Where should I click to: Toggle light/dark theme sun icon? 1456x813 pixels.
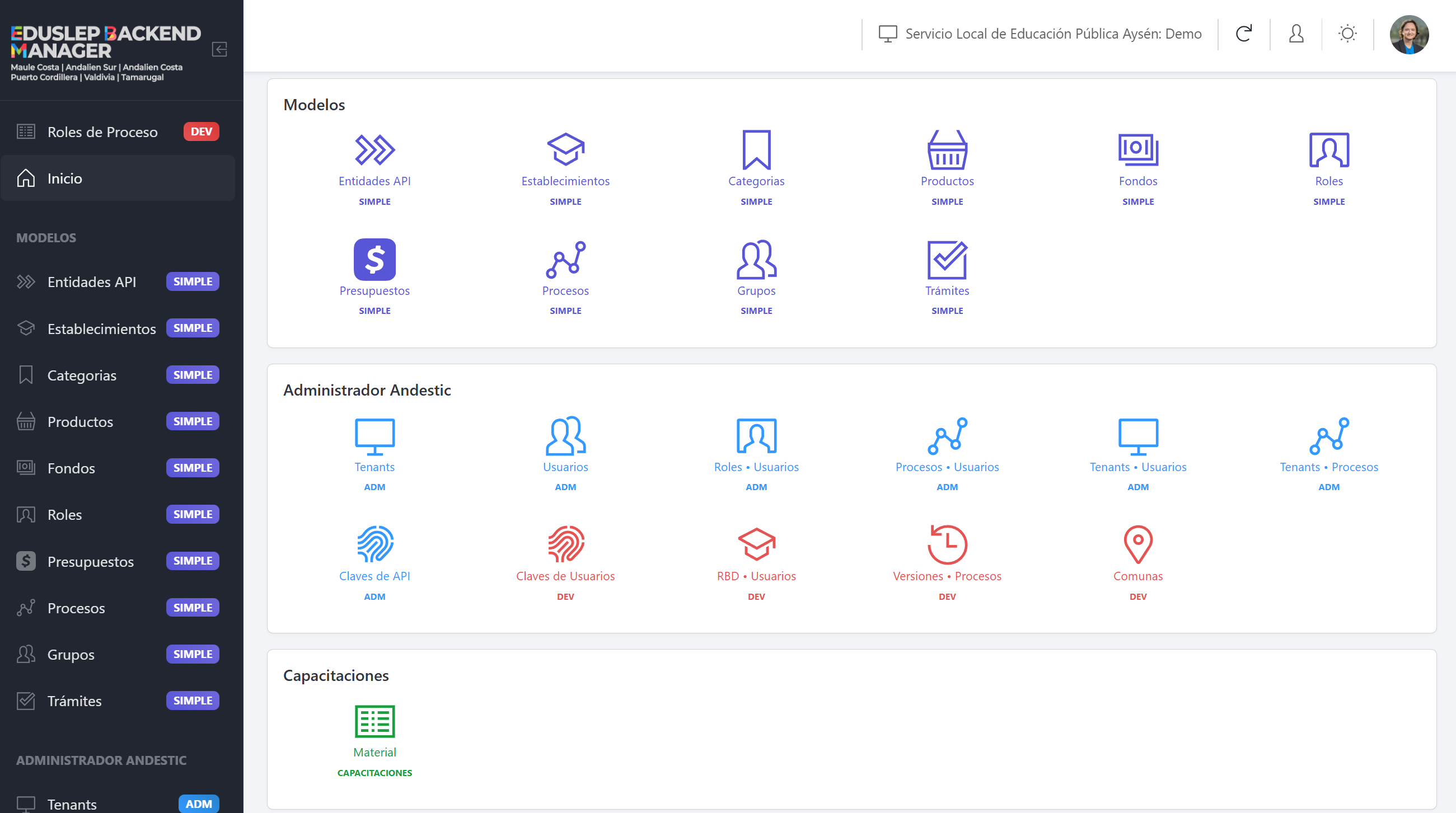(x=1347, y=34)
